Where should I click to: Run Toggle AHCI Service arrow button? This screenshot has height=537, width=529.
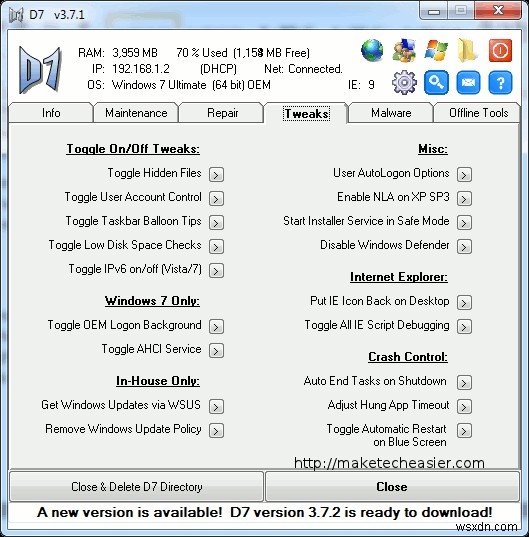[216, 350]
